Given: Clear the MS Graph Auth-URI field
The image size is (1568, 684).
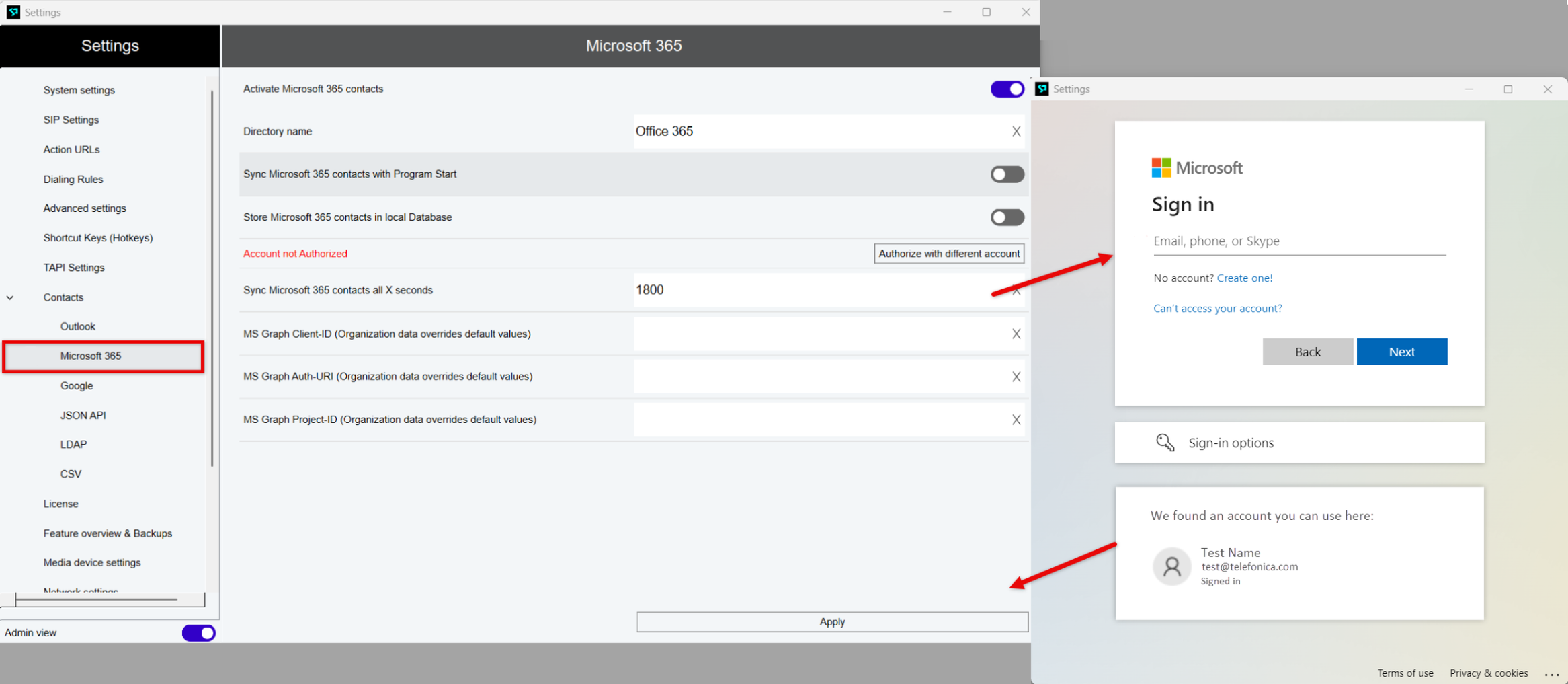Looking at the screenshot, I should point(1016,377).
